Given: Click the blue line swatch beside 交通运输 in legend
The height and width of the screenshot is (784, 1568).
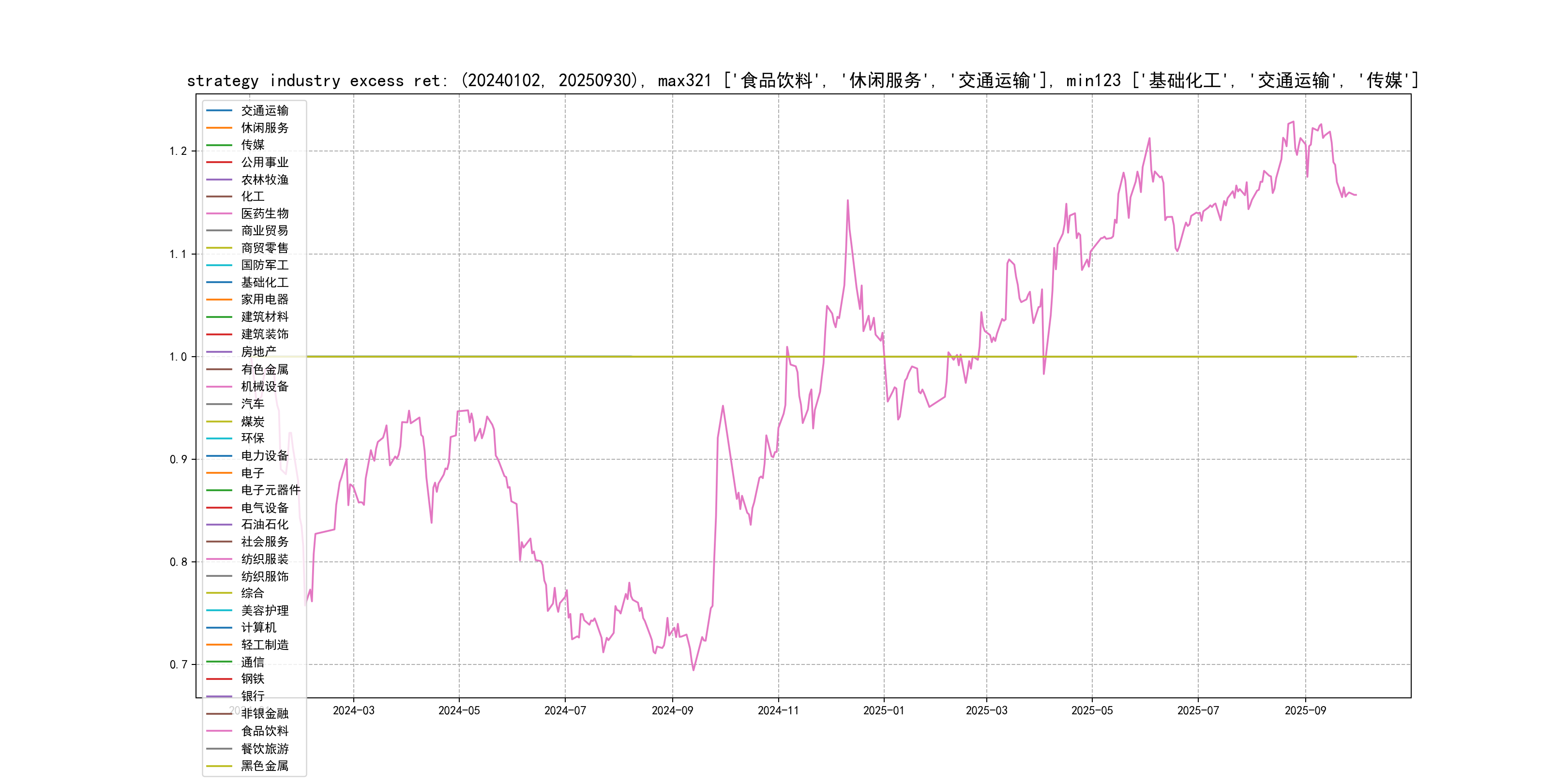Looking at the screenshot, I should click(219, 111).
